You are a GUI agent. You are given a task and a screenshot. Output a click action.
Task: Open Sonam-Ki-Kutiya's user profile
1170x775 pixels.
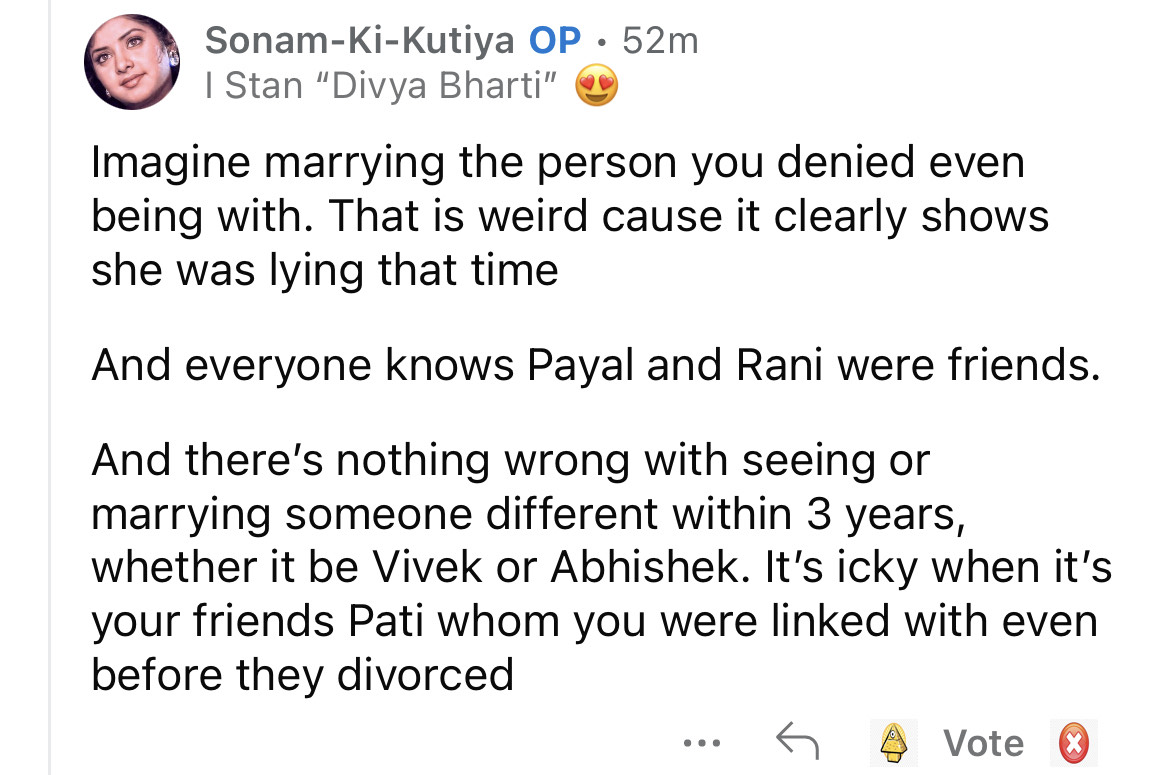pyautogui.click(x=359, y=41)
